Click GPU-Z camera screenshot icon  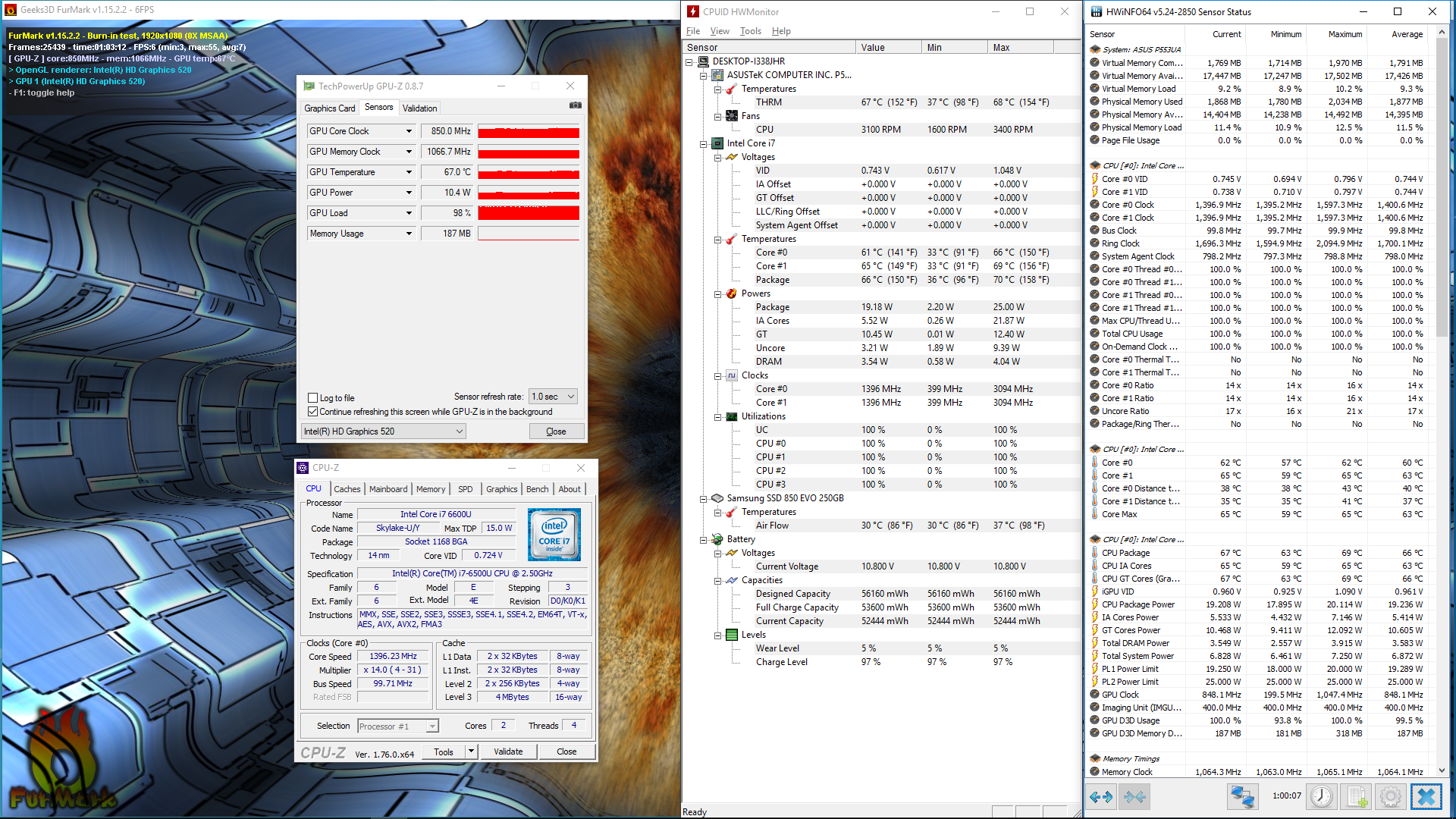click(x=576, y=105)
